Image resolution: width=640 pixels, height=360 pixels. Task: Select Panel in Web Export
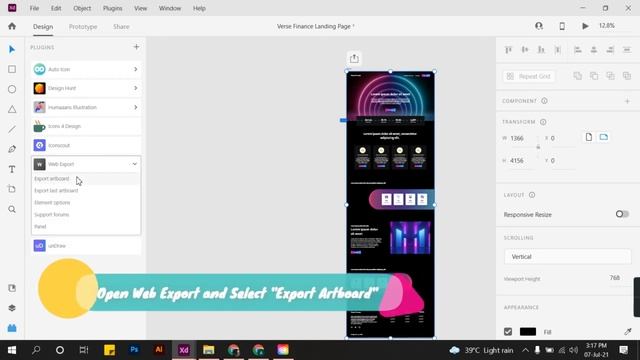coord(40,226)
